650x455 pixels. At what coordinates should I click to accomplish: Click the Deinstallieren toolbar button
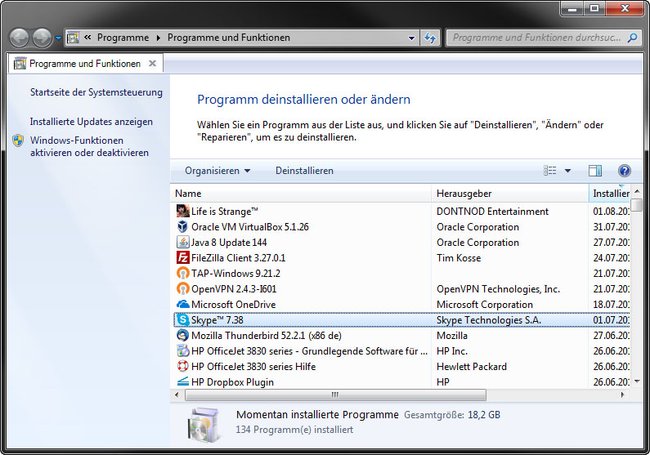[x=304, y=171]
